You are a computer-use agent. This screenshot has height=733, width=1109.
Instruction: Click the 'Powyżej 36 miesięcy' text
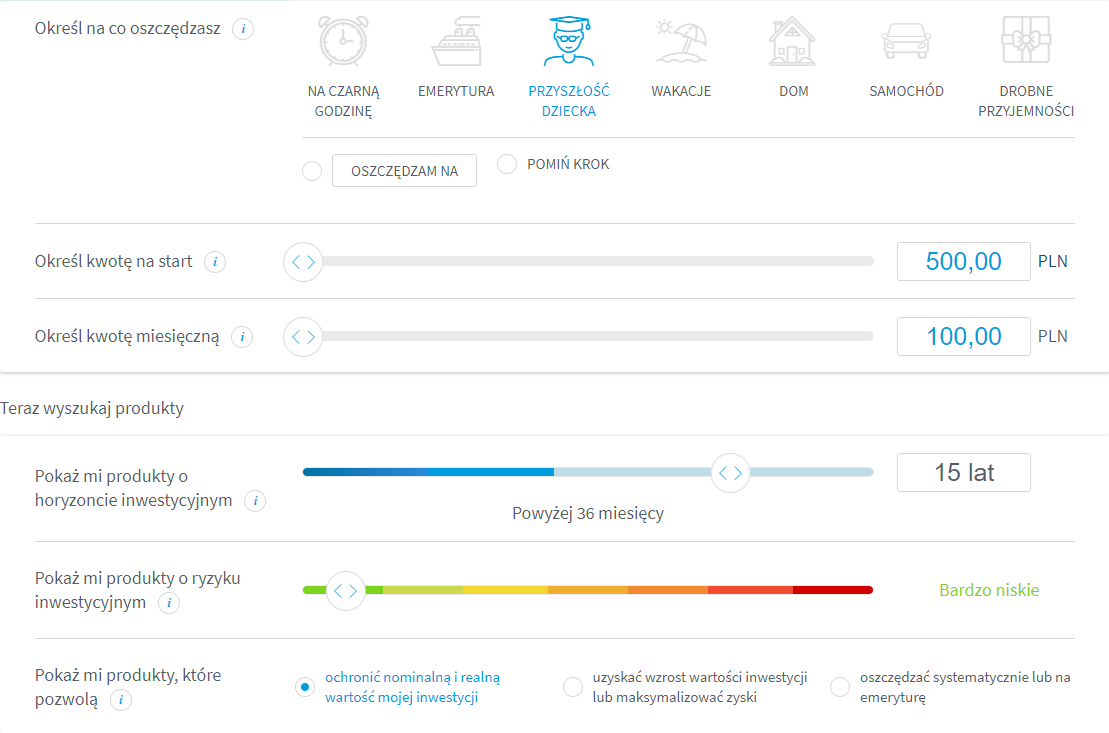click(588, 514)
